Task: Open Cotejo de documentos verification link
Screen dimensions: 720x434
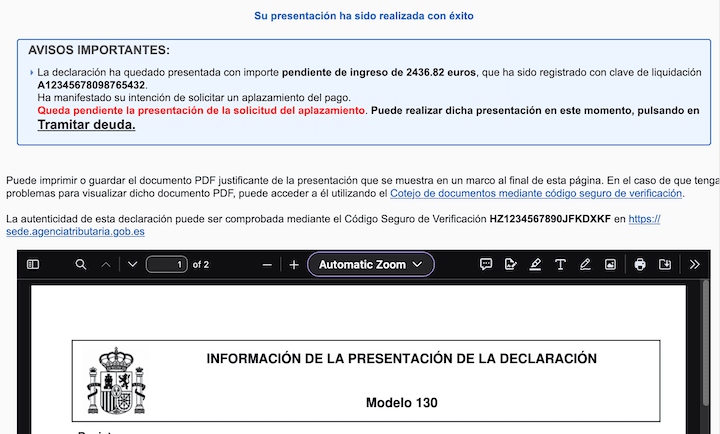Action: coord(536,193)
